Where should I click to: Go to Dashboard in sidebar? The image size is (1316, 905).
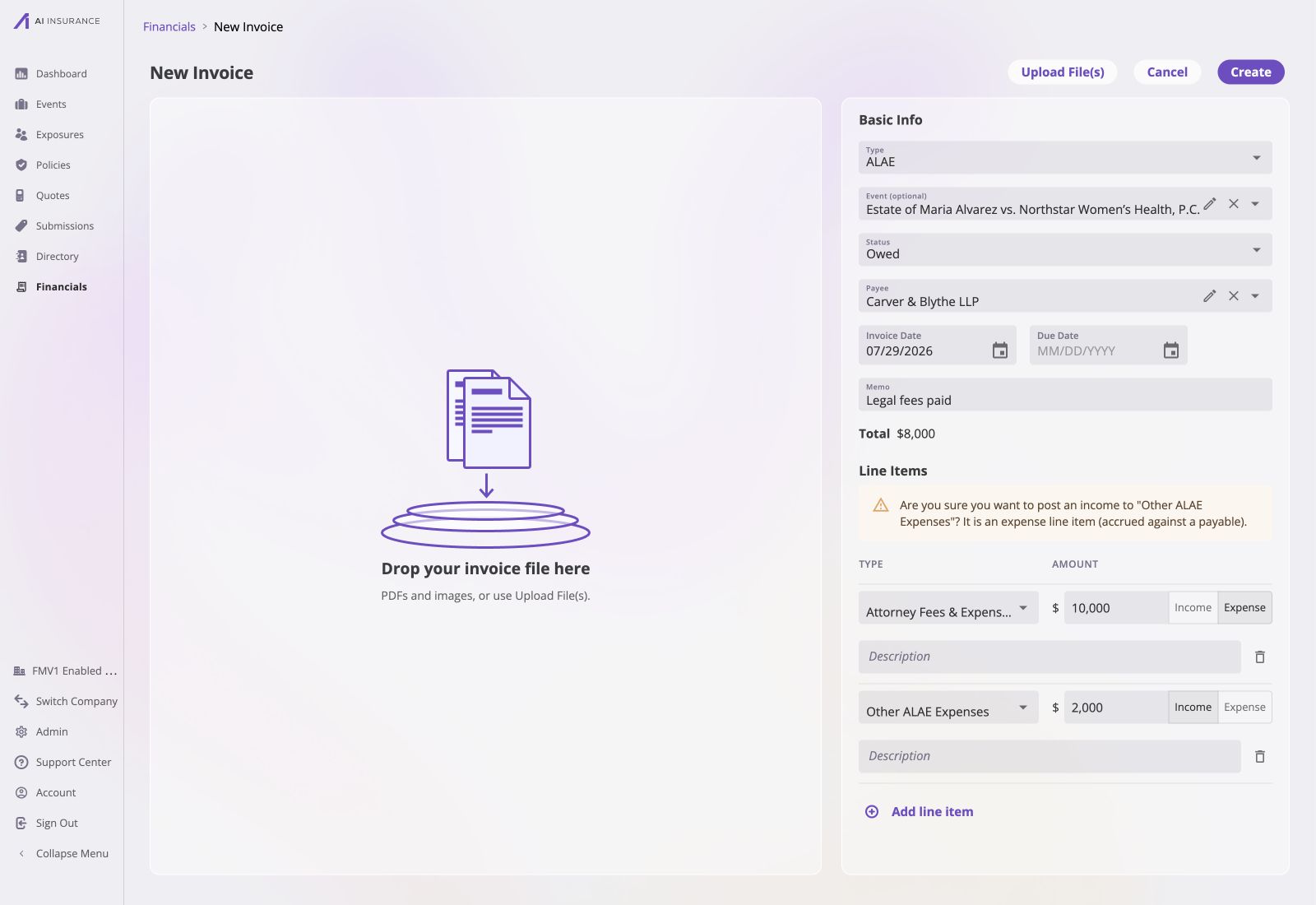click(x=62, y=74)
